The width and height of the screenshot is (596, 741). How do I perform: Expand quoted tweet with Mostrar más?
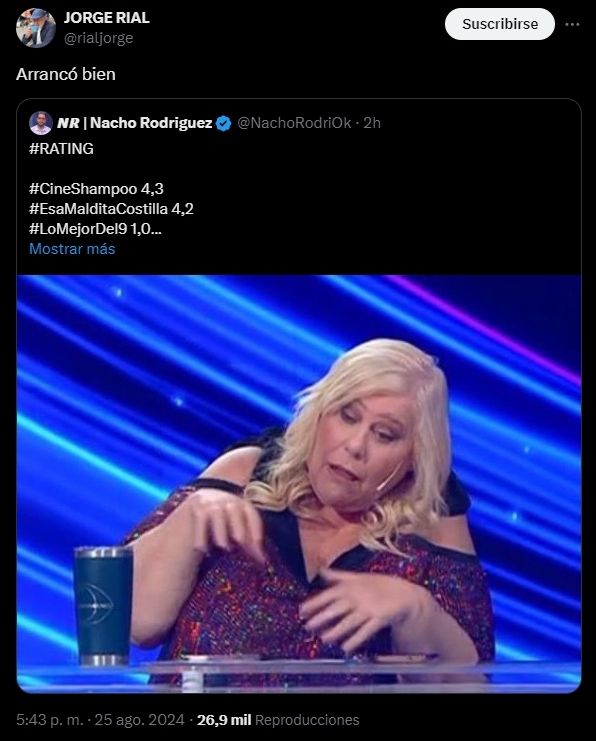(x=72, y=249)
